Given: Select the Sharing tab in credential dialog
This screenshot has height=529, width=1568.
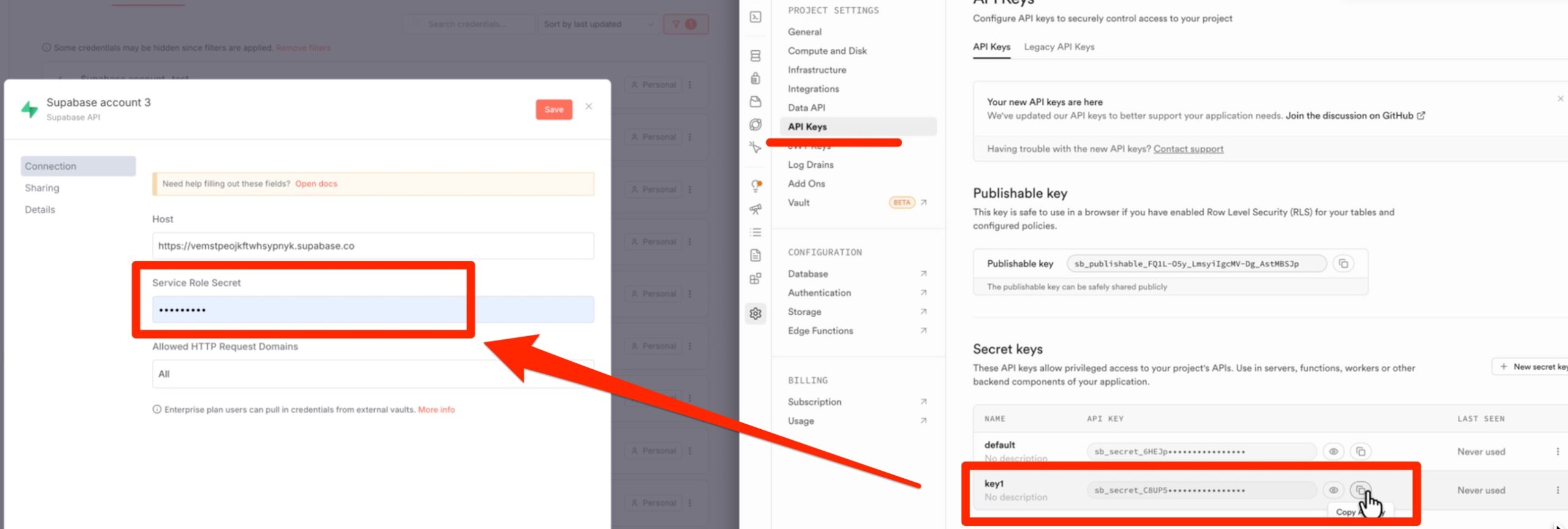Looking at the screenshot, I should pos(42,188).
